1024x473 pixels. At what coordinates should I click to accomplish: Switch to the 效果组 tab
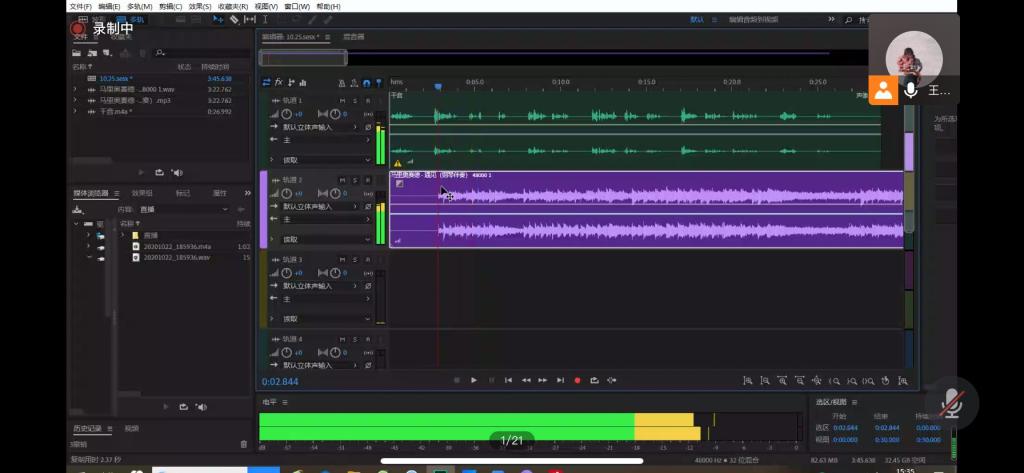pyautogui.click(x=142, y=193)
